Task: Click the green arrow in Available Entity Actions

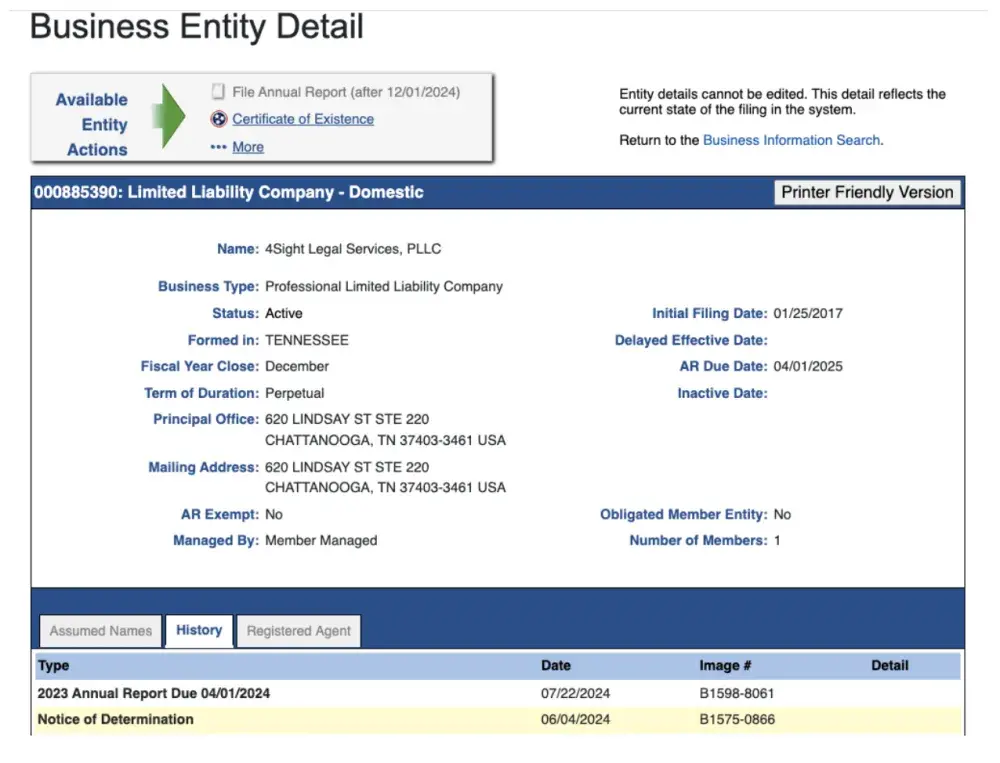Action: pyautogui.click(x=168, y=117)
